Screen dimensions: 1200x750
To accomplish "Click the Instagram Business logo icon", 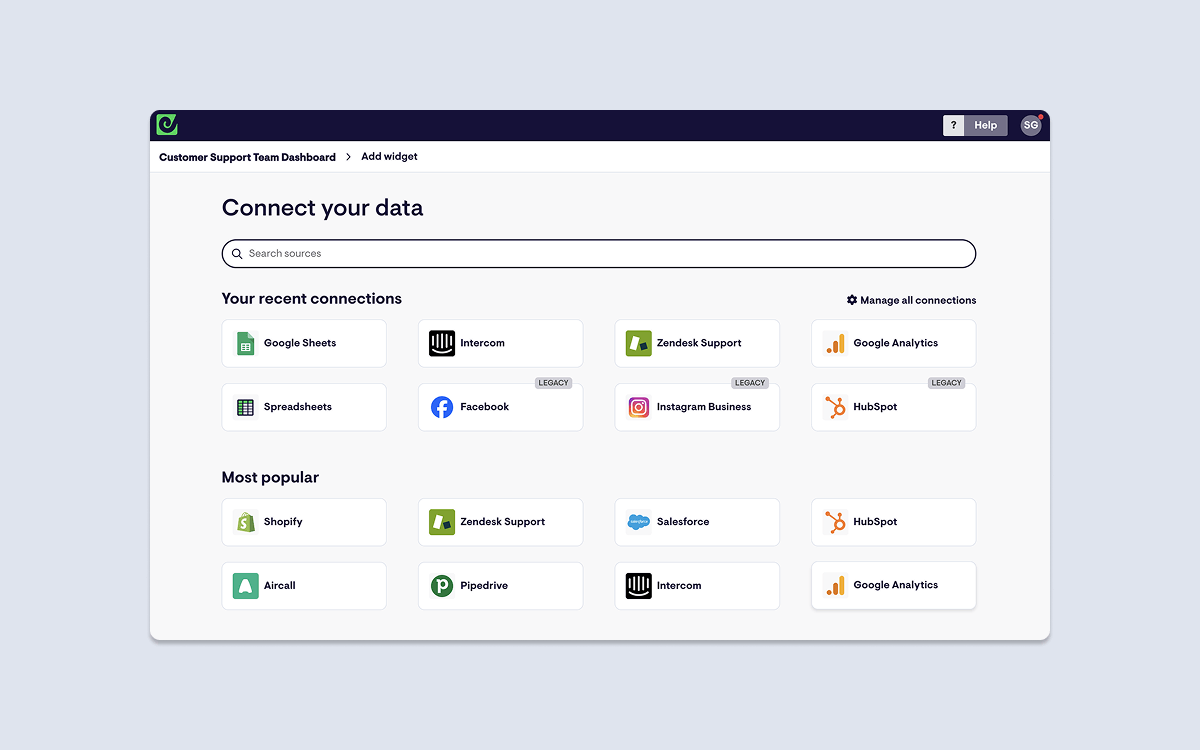I will (x=638, y=407).
